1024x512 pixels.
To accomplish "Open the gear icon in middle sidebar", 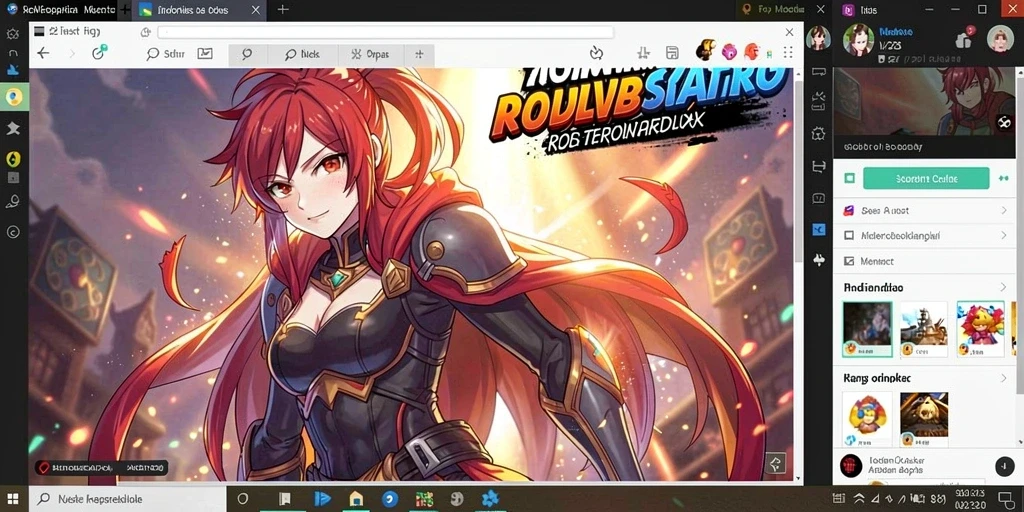I will pos(818,134).
